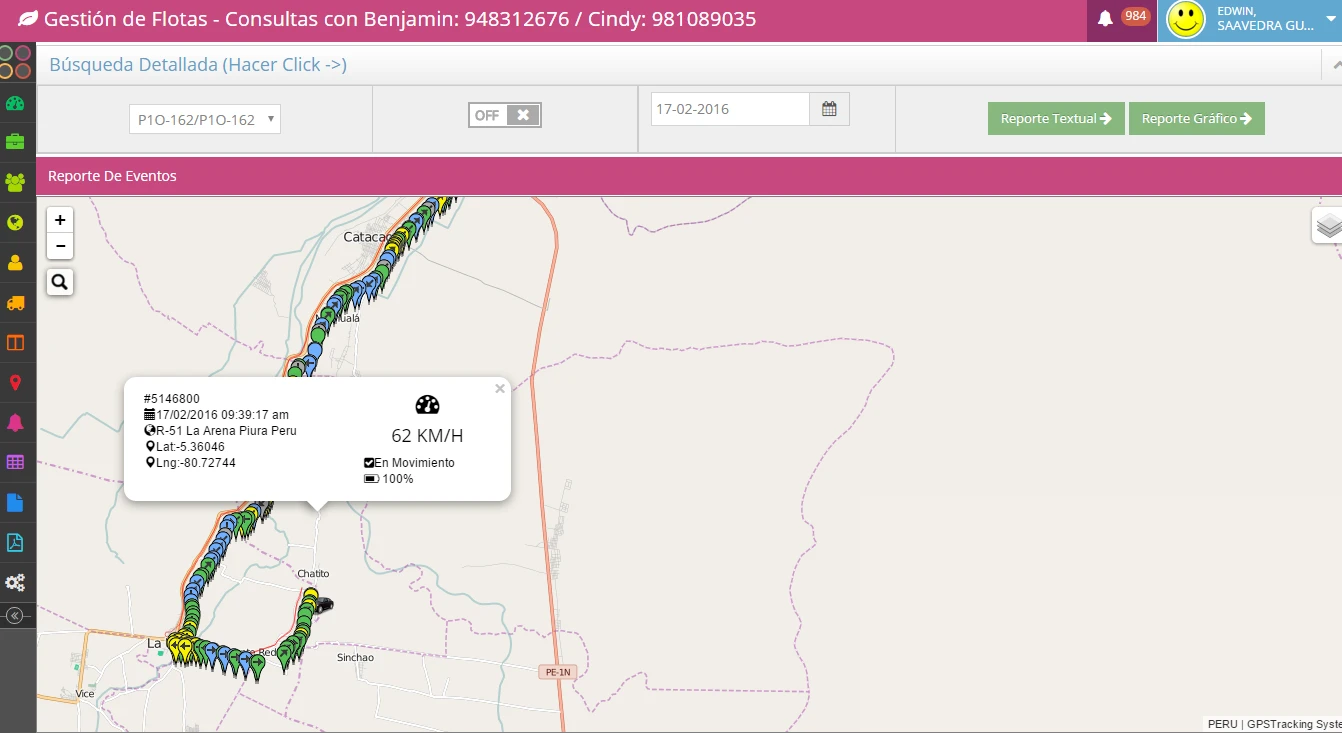This screenshot has width=1342, height=733.
Task: Click the Reporte Gráfico button
Action: pos(1196,118)
